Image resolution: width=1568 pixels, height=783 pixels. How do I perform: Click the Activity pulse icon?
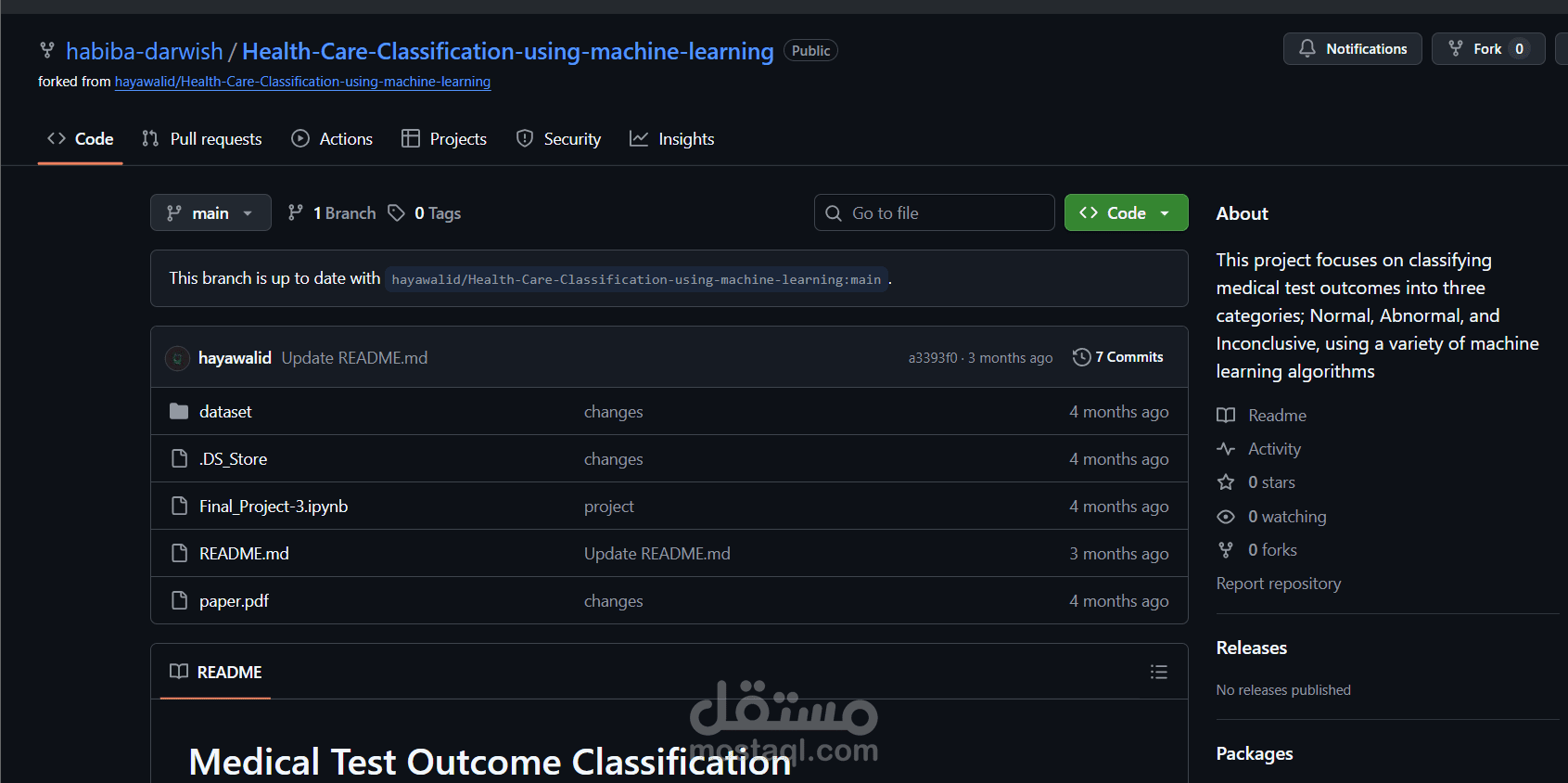point(1226,449)
